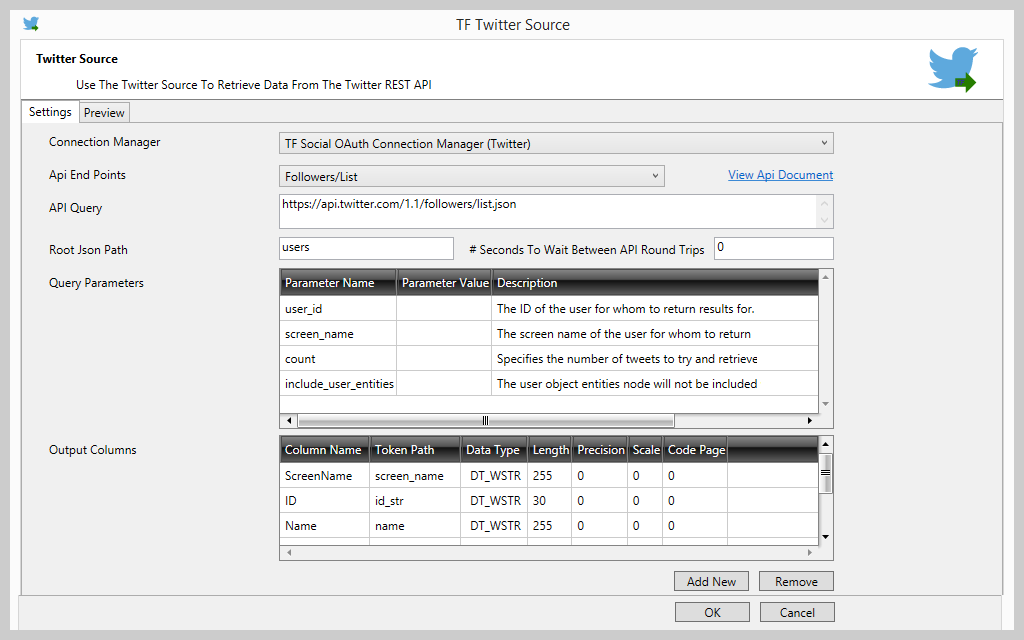Click the seconds to wait input field
The width and height of the screenshot is (1024, 640).
click(x=773, y=248)
